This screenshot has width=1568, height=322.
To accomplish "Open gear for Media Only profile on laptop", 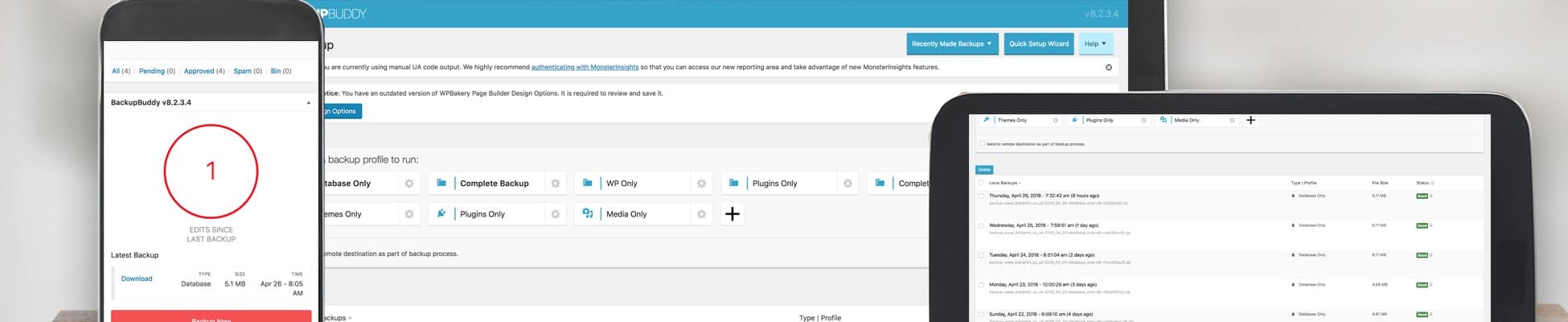I will pyautogui.click(x=702, y=214).
